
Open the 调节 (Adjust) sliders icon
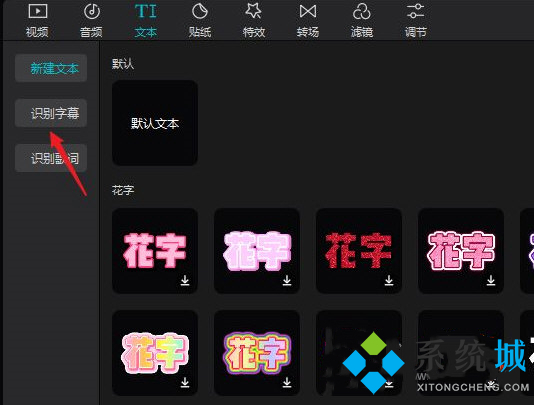click(x=415, y=12)
